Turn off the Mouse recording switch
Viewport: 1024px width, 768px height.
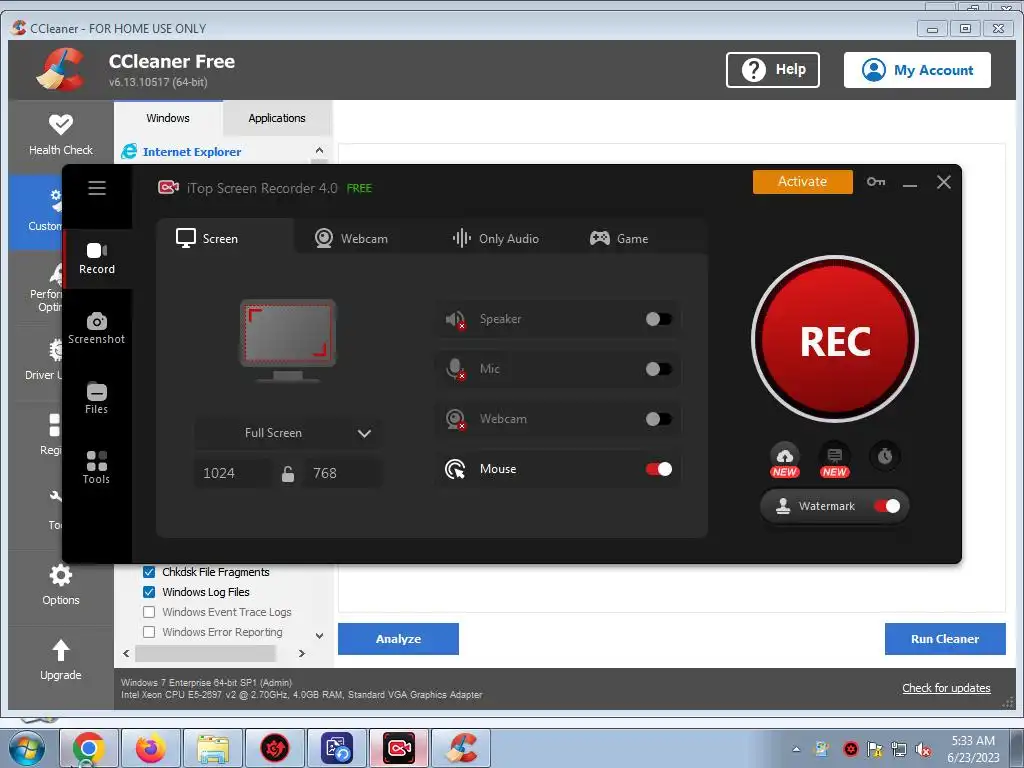coord(658,469)
